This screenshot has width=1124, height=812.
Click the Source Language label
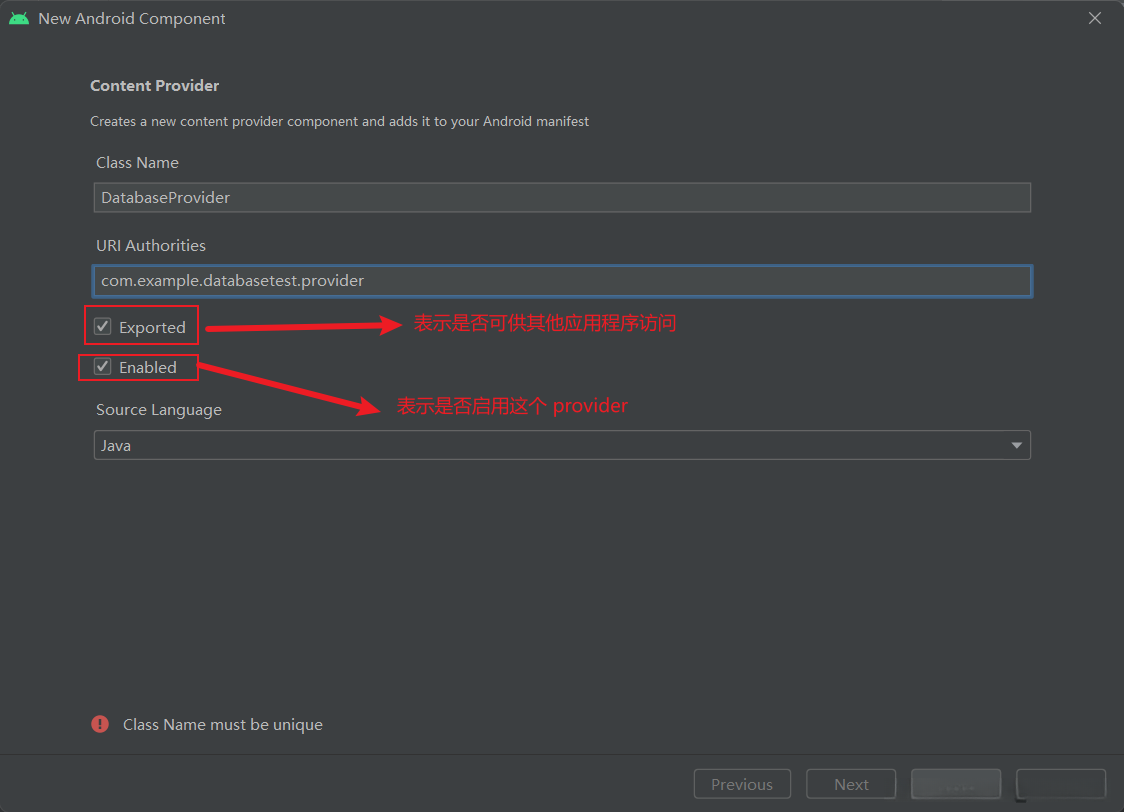click(x=159, y=409)
